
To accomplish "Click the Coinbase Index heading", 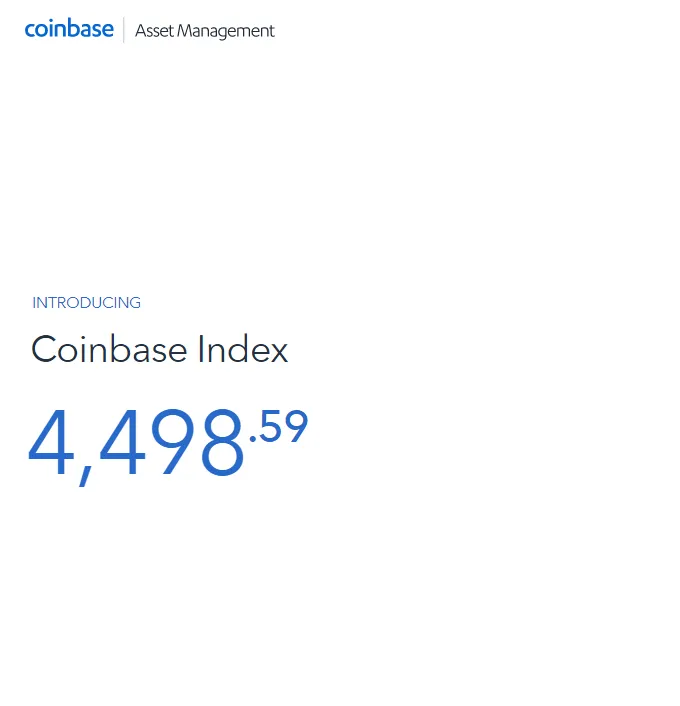I will [x=159, y=349].
